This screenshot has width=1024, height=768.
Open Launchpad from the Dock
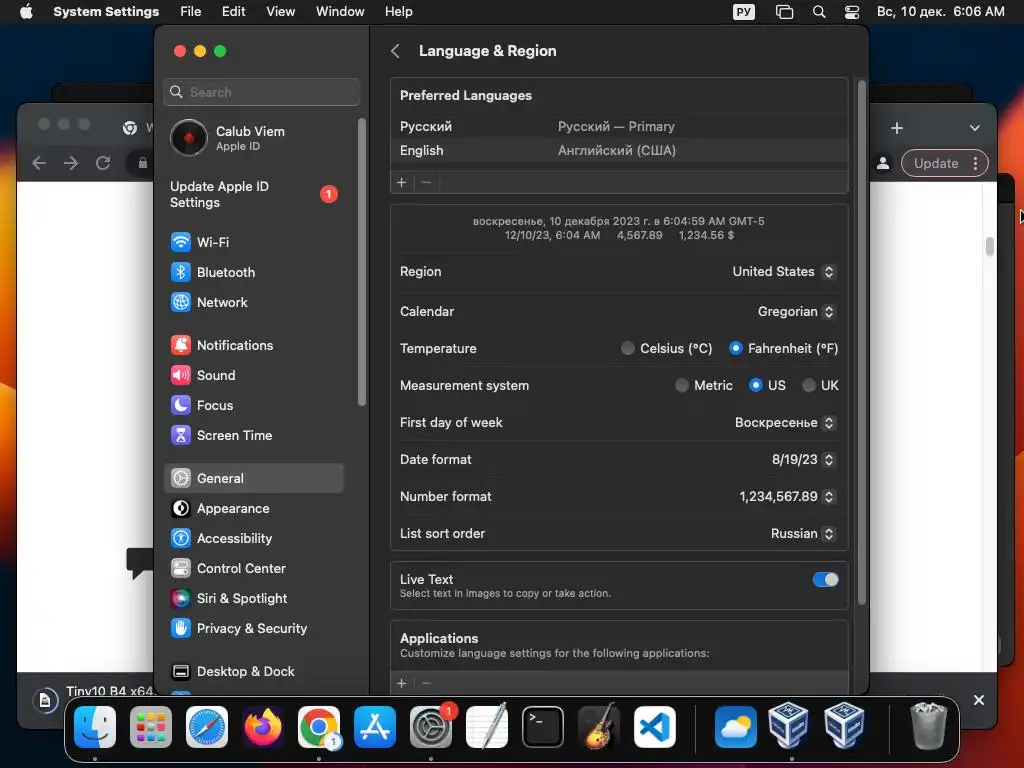151,728
